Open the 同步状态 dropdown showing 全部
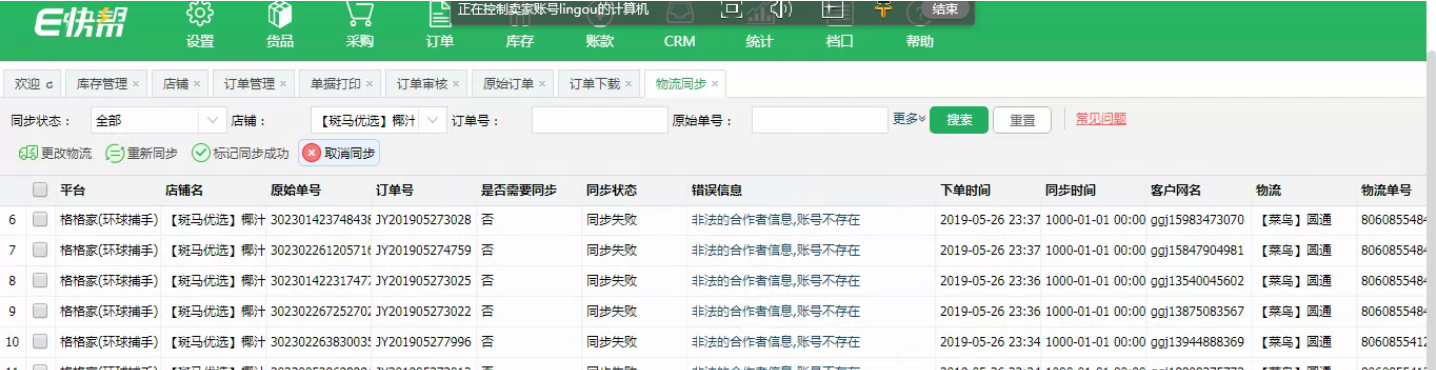The height and width of the screenshot is (370, 1436). (159, 120)
